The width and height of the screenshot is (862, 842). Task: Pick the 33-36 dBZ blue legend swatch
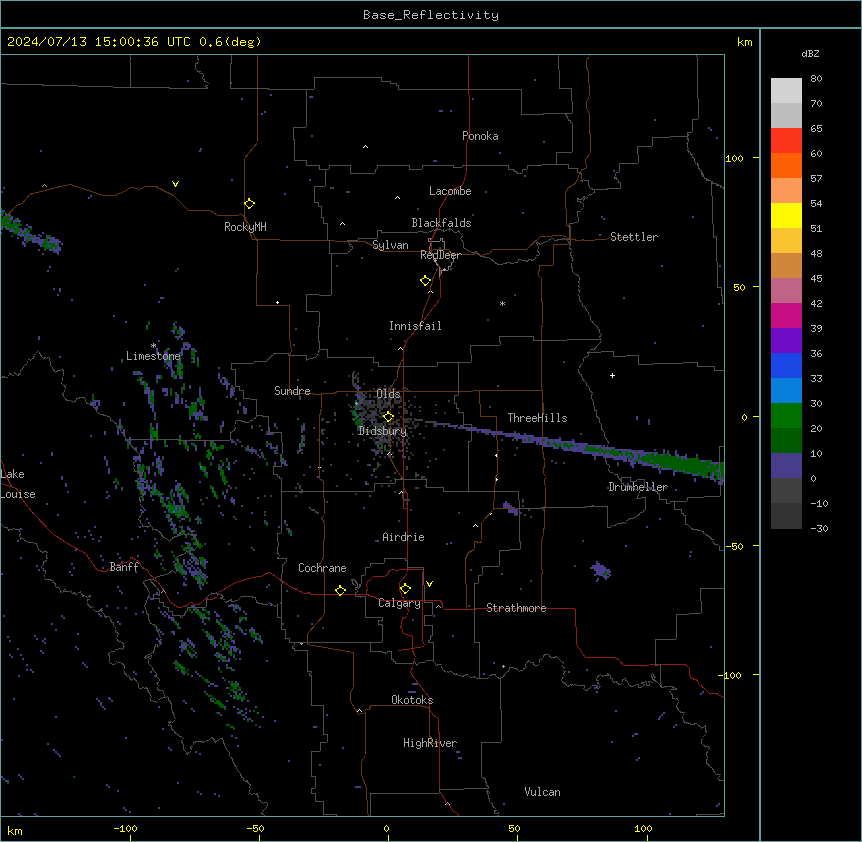tap(786, 365)
